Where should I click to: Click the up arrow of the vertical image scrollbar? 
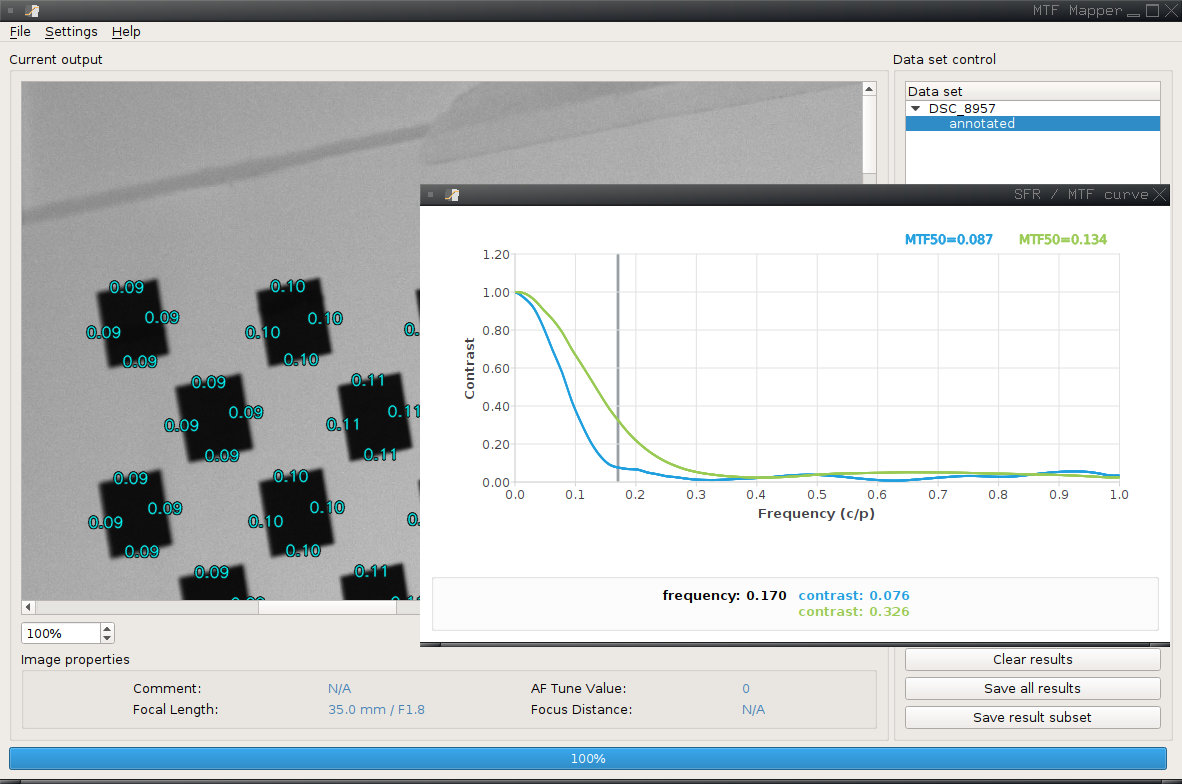pos(868,87)
